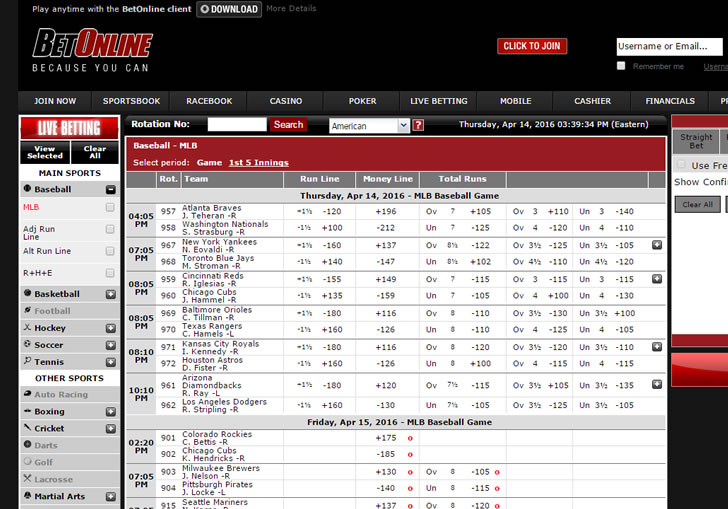Click the CLICK TO JOIN button
Viewport: 728px width, 509px height.
tap(532, 46)
